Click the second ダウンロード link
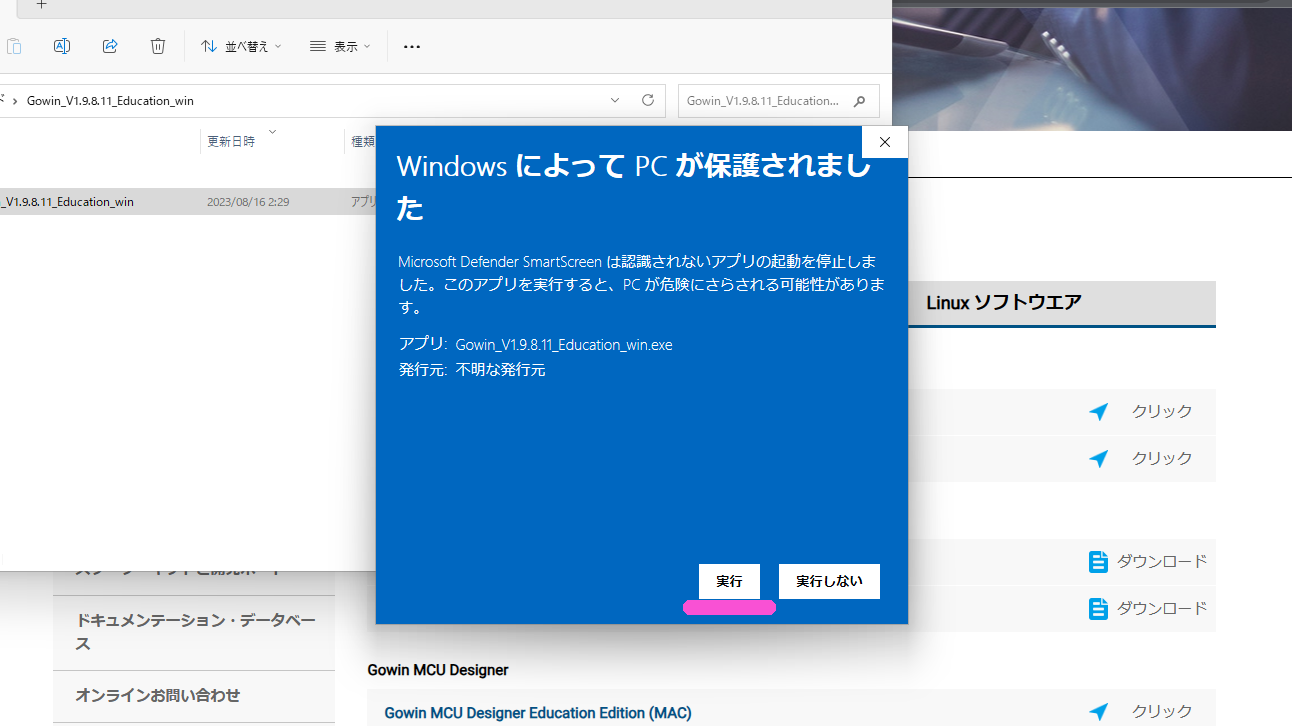This screenshot has width=1292, height=726. coord(1162,608)
